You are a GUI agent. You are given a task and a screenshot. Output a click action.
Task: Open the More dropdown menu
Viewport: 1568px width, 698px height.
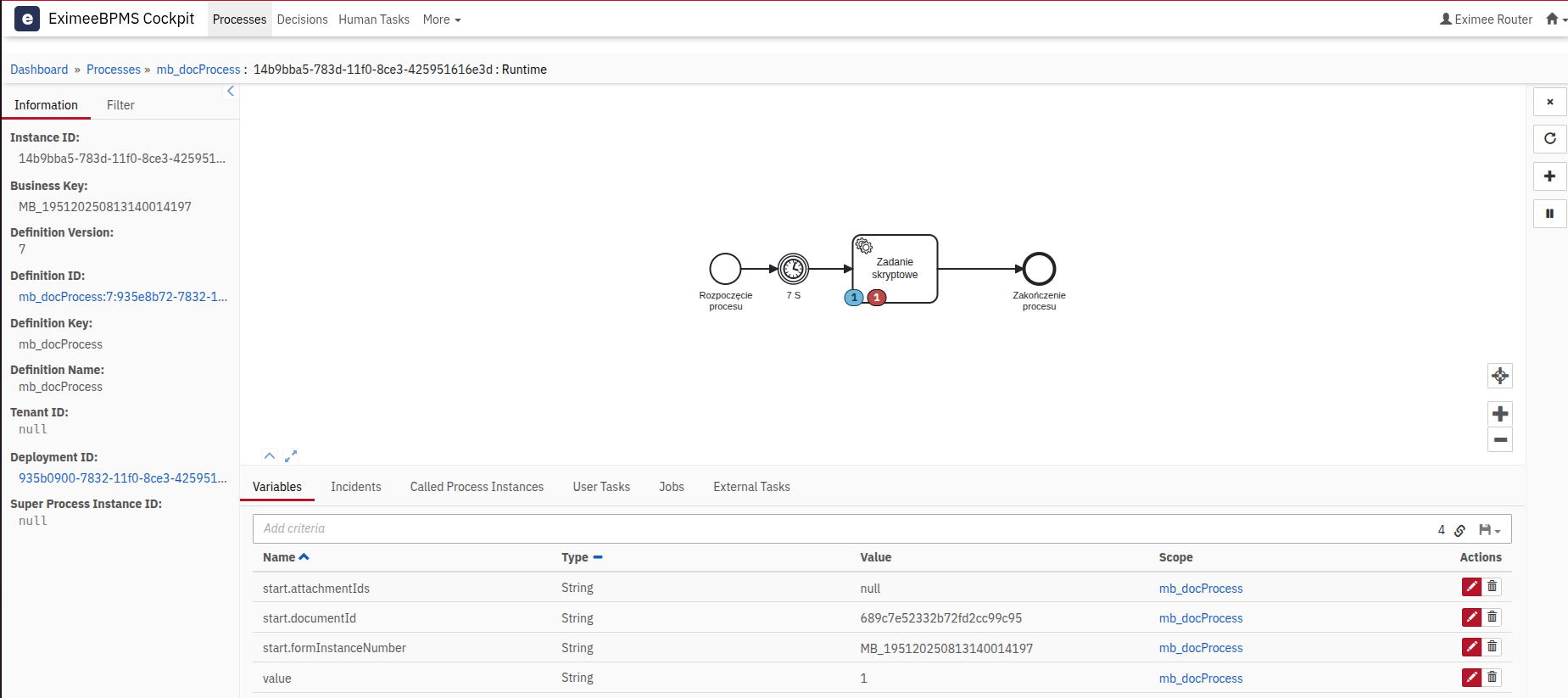coord(441,20)
